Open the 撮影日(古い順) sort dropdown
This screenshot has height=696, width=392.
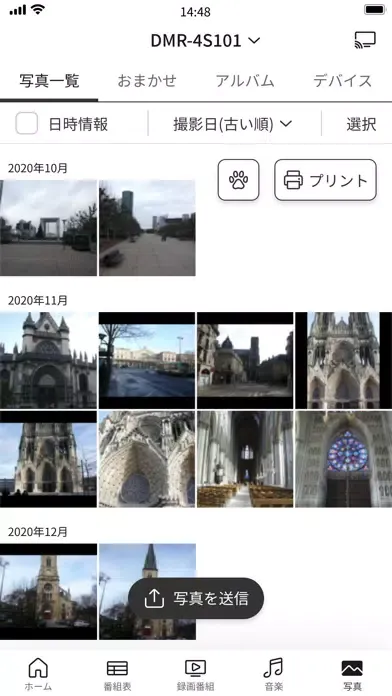233,124
